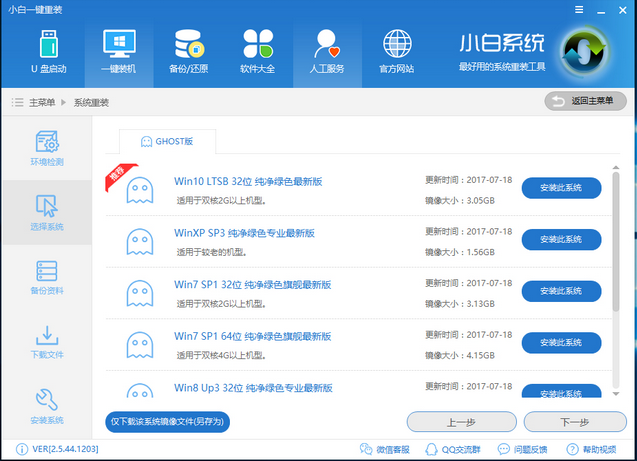Click the 最好用的系统重装工具 slogan text
Image resolution: width=637 pixels, height=461 pixels.
click(x=502, y=67)
